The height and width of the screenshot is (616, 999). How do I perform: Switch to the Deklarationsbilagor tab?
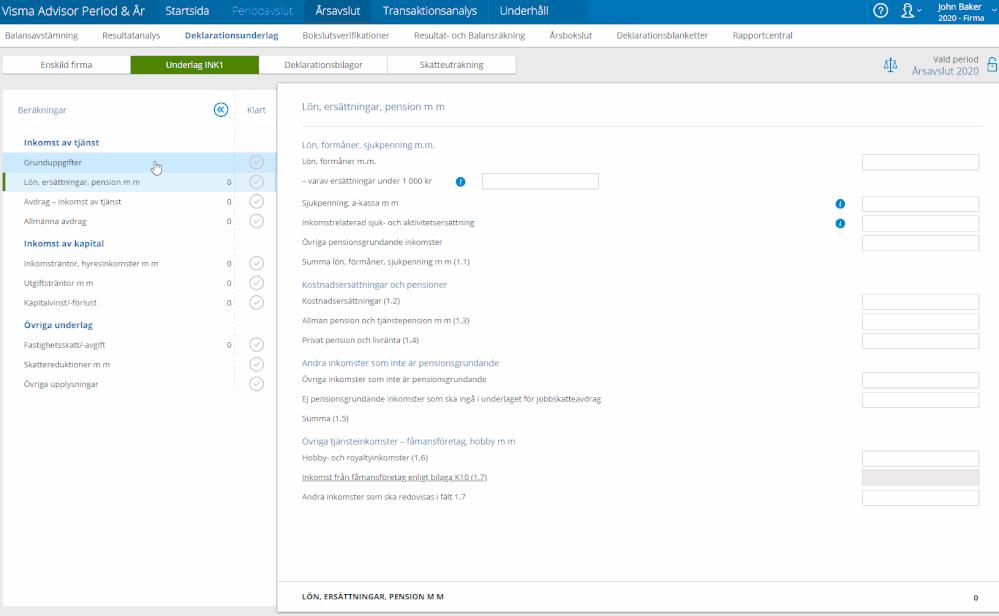(323, 65)
